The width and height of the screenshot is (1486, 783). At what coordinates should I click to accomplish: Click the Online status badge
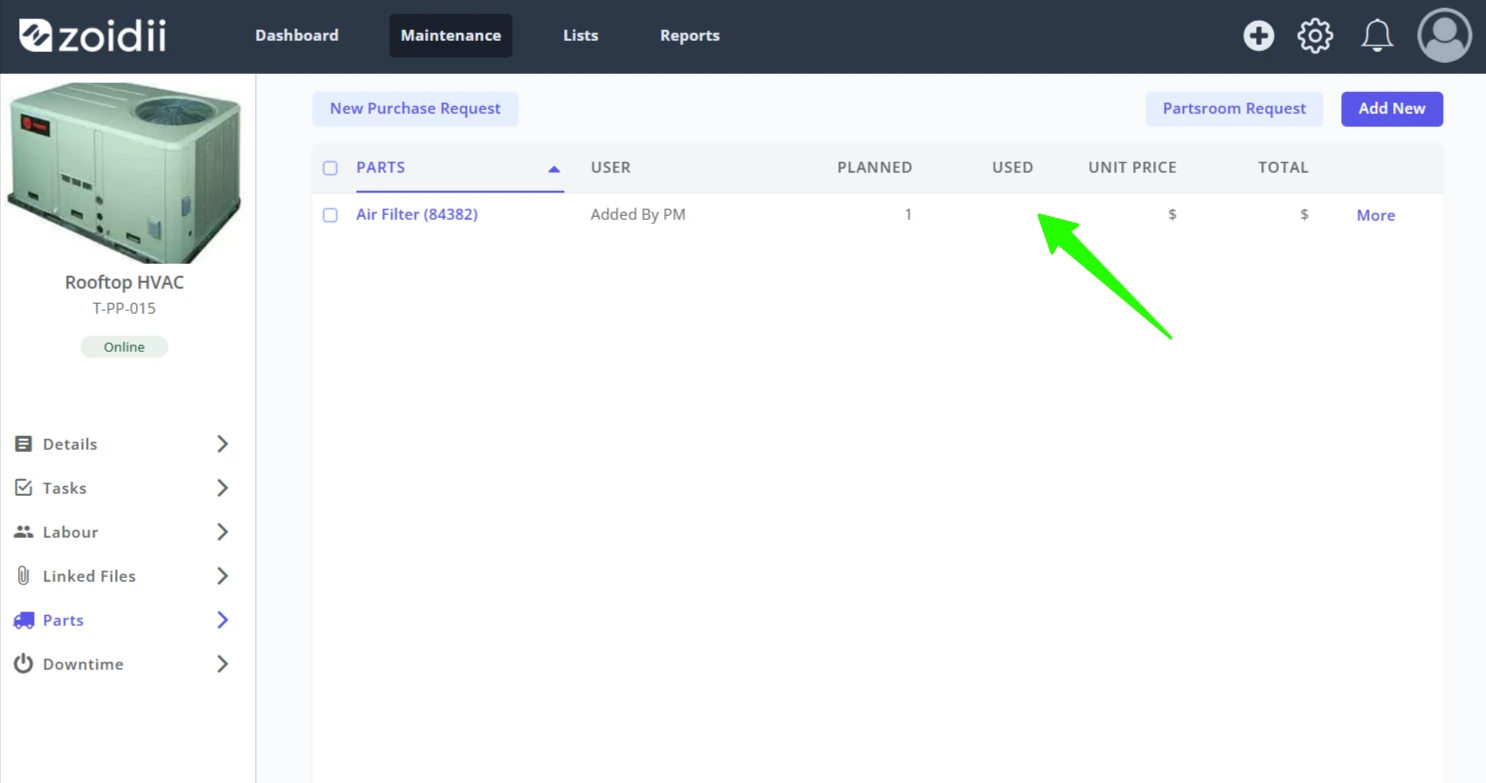[x=124, y=347]
